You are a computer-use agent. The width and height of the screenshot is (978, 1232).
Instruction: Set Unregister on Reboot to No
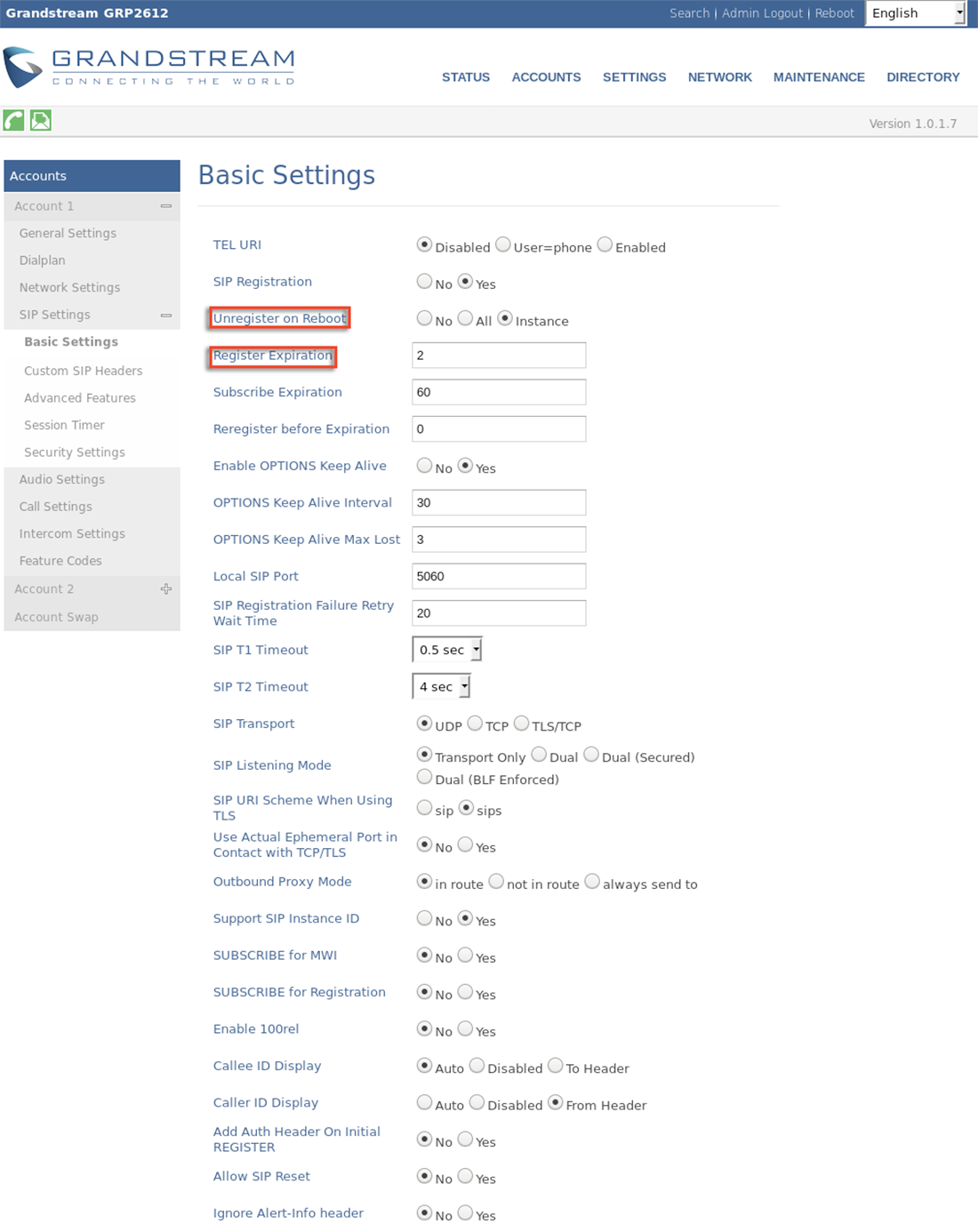point(424,318)
